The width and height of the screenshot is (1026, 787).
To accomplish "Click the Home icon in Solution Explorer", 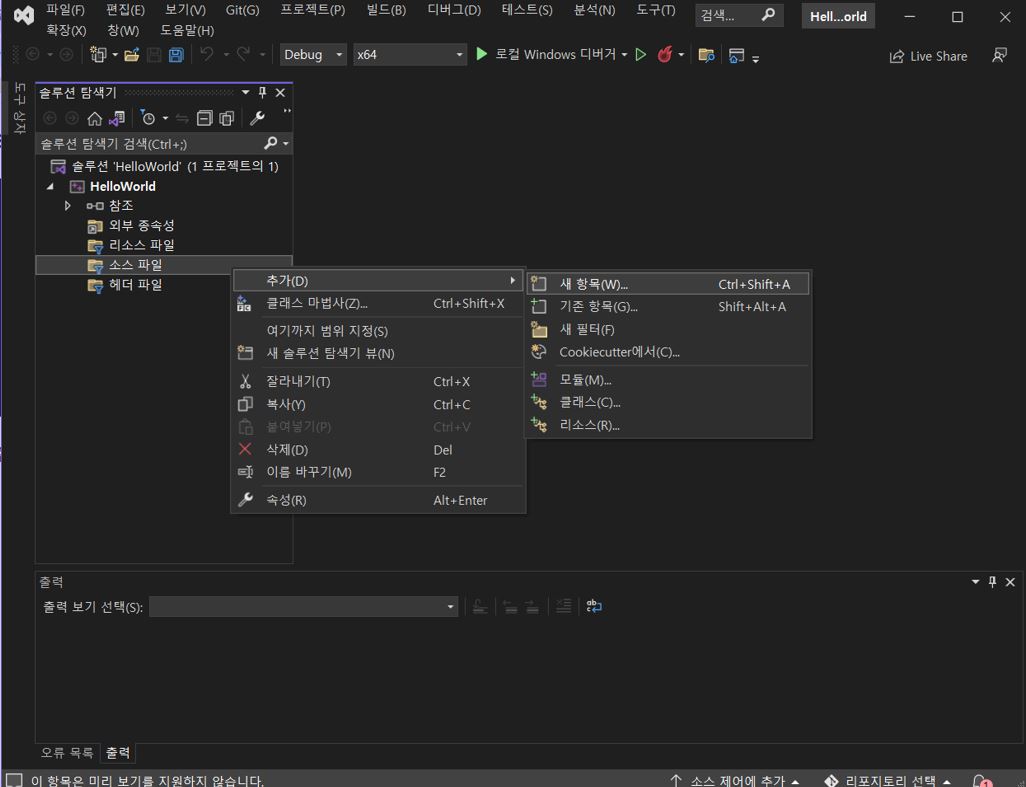I will click(95, 118).
